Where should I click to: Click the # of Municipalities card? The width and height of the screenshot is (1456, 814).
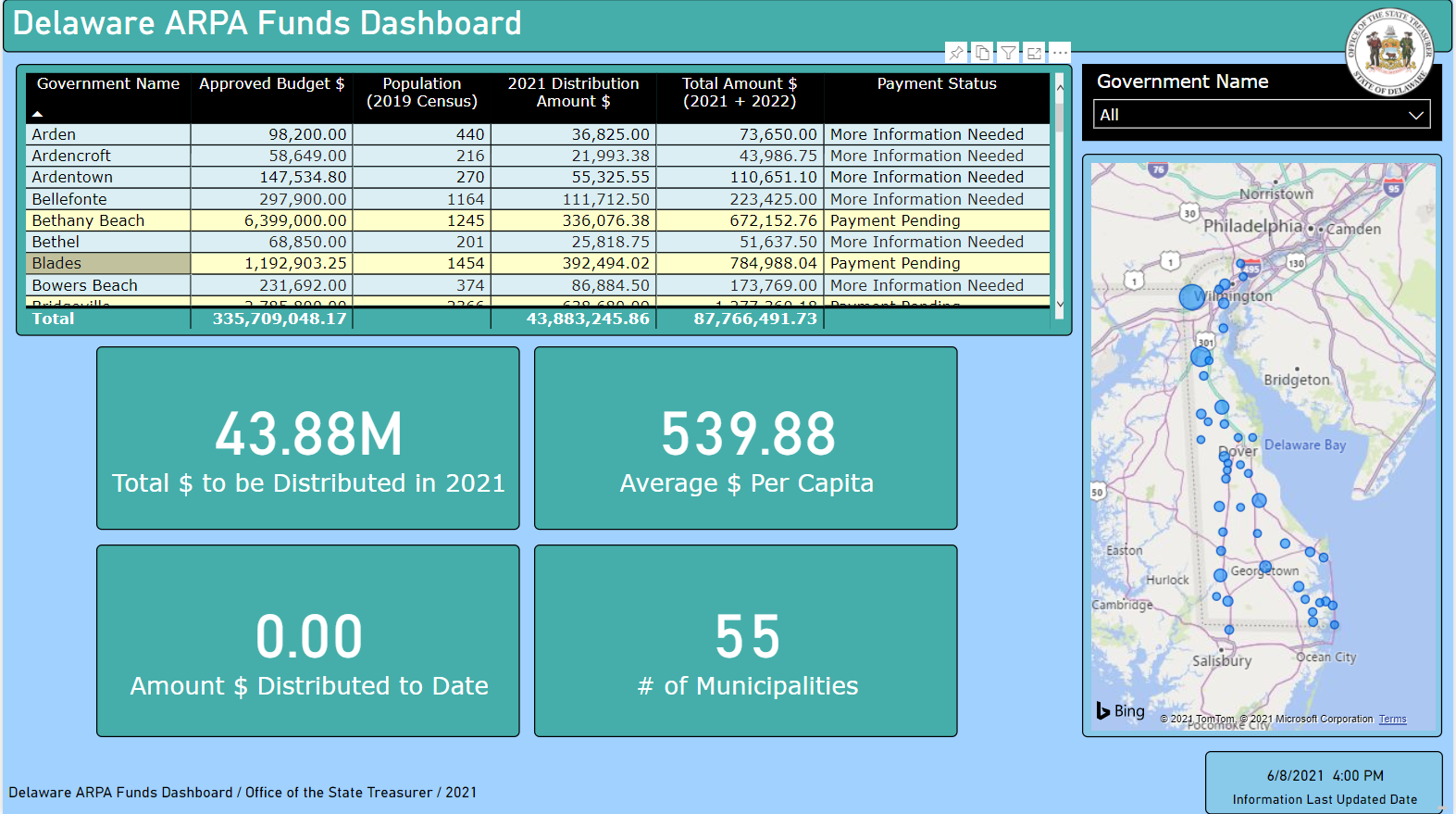tap(746, 641)
